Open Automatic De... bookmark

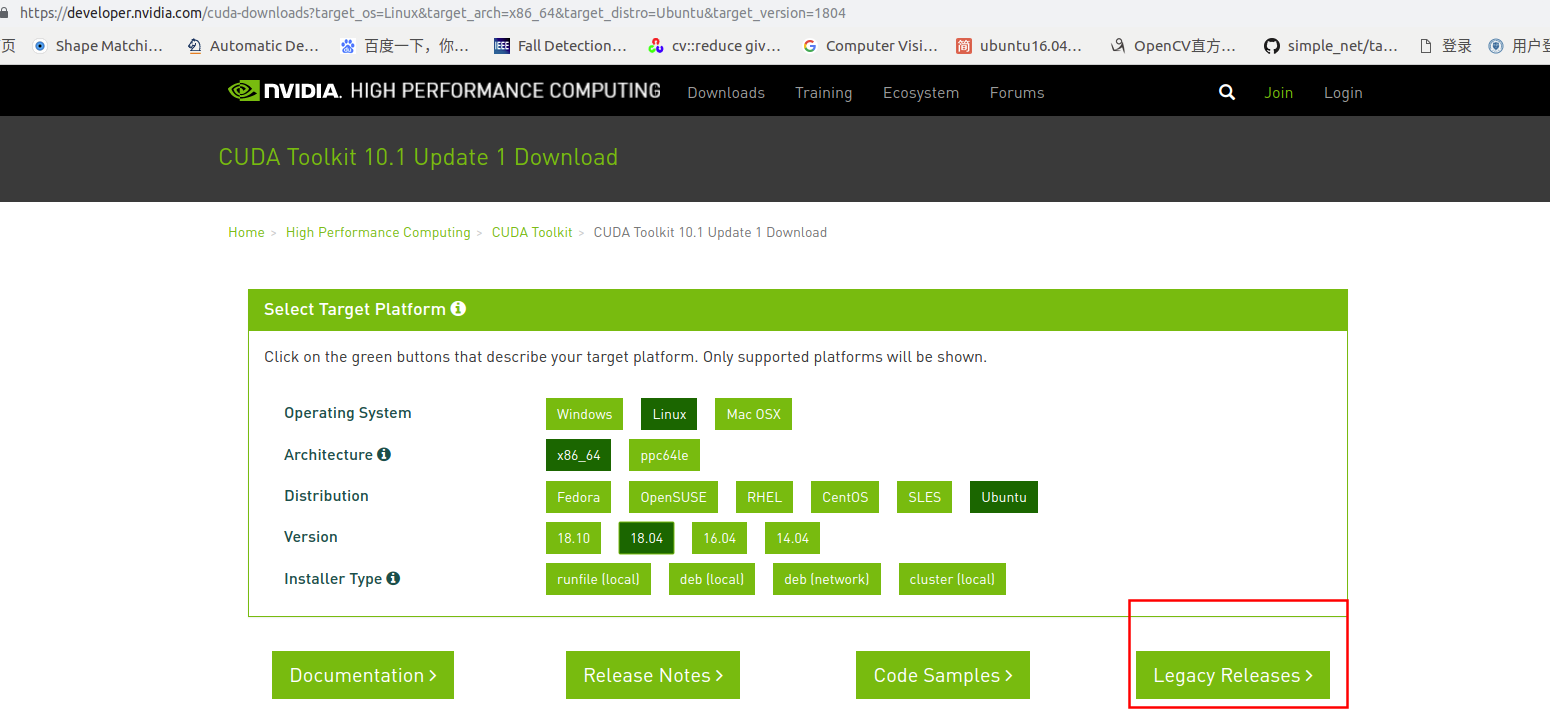pos(253,46)
